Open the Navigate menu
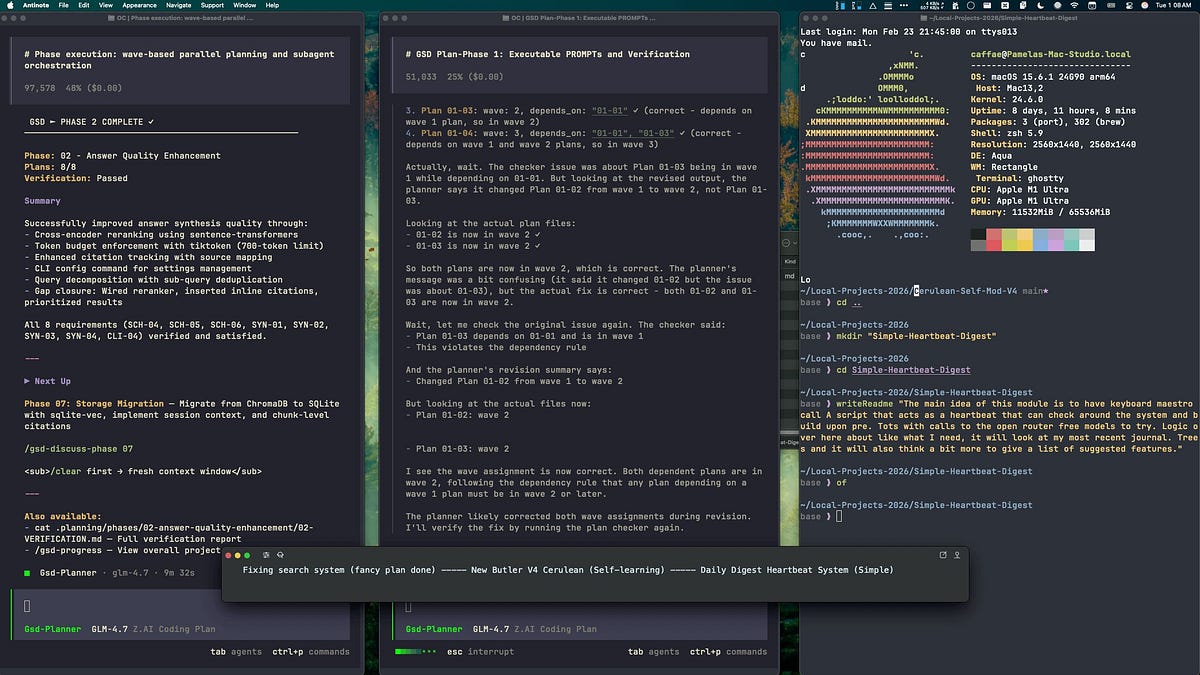This screenshot has width=1200, height=675. point(178,5)
